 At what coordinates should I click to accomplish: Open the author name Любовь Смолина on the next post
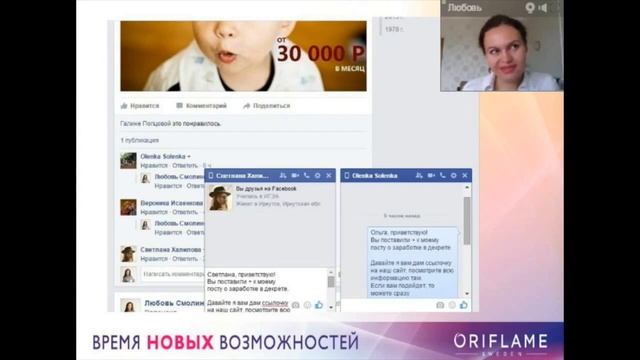click(174, 303)
